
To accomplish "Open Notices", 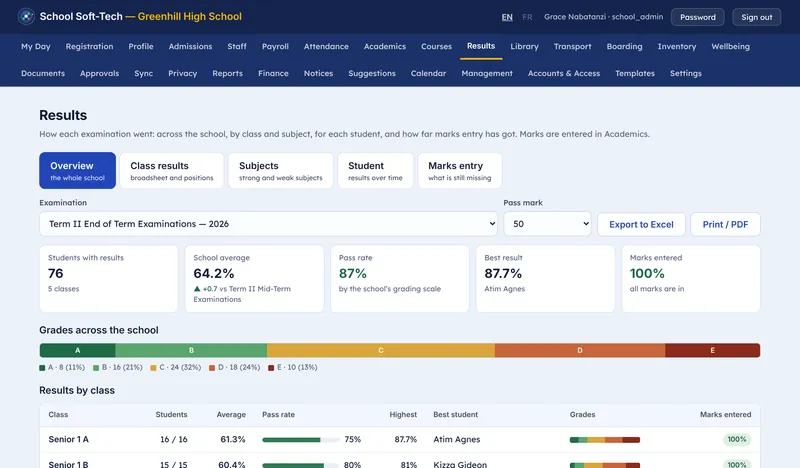I will [x=318, y=73].
